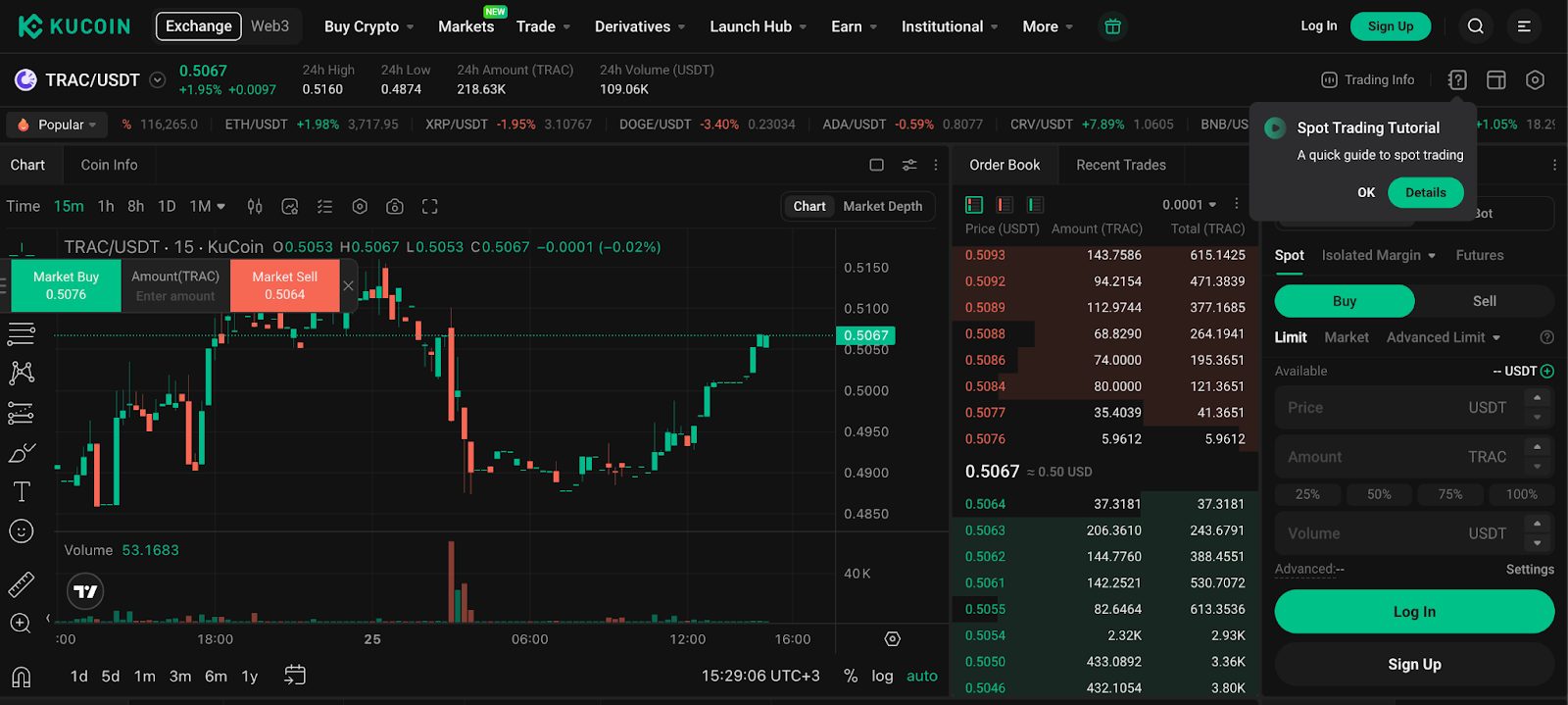Show sell orders only view
Image resolution: width=1568 pixels, height=705 pixels.
tap(1004, 205)
